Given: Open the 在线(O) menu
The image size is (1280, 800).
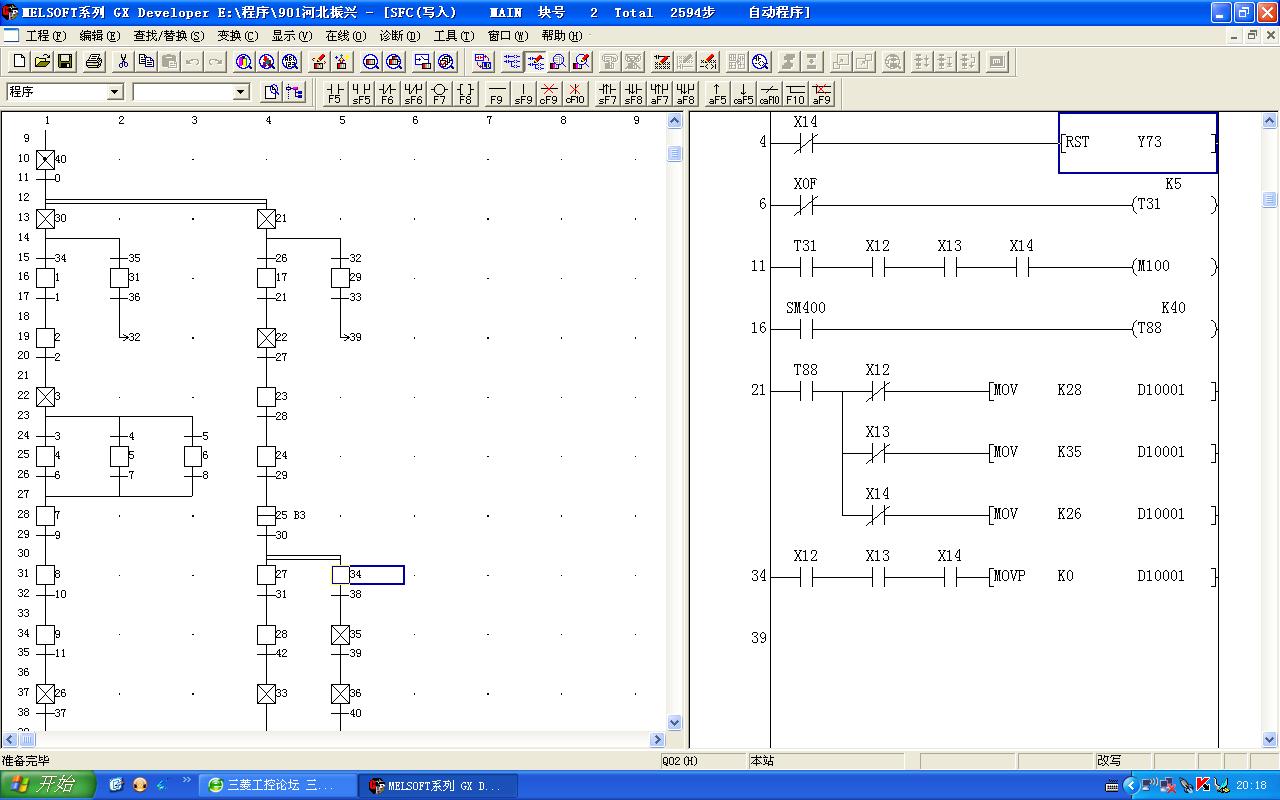Looking at the screenshot, I should click(x=345, y=36).
